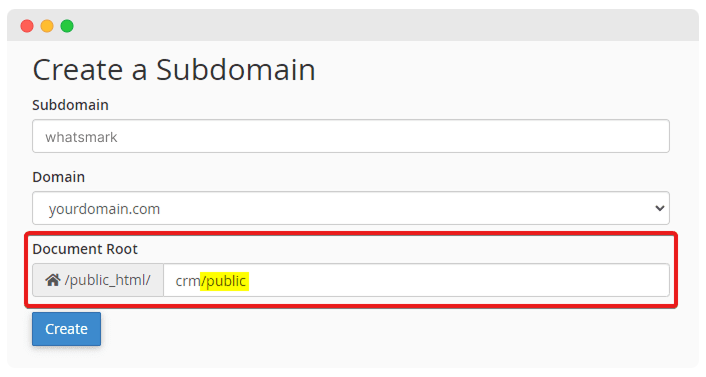The image size is (706, 377).
Task: Click the Document Root label
Action: (x=85, y=249)
